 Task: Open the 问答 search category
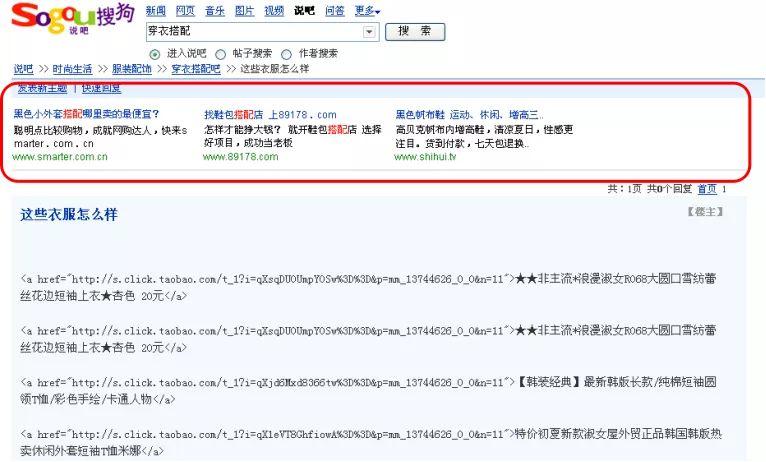pos(335,11)
